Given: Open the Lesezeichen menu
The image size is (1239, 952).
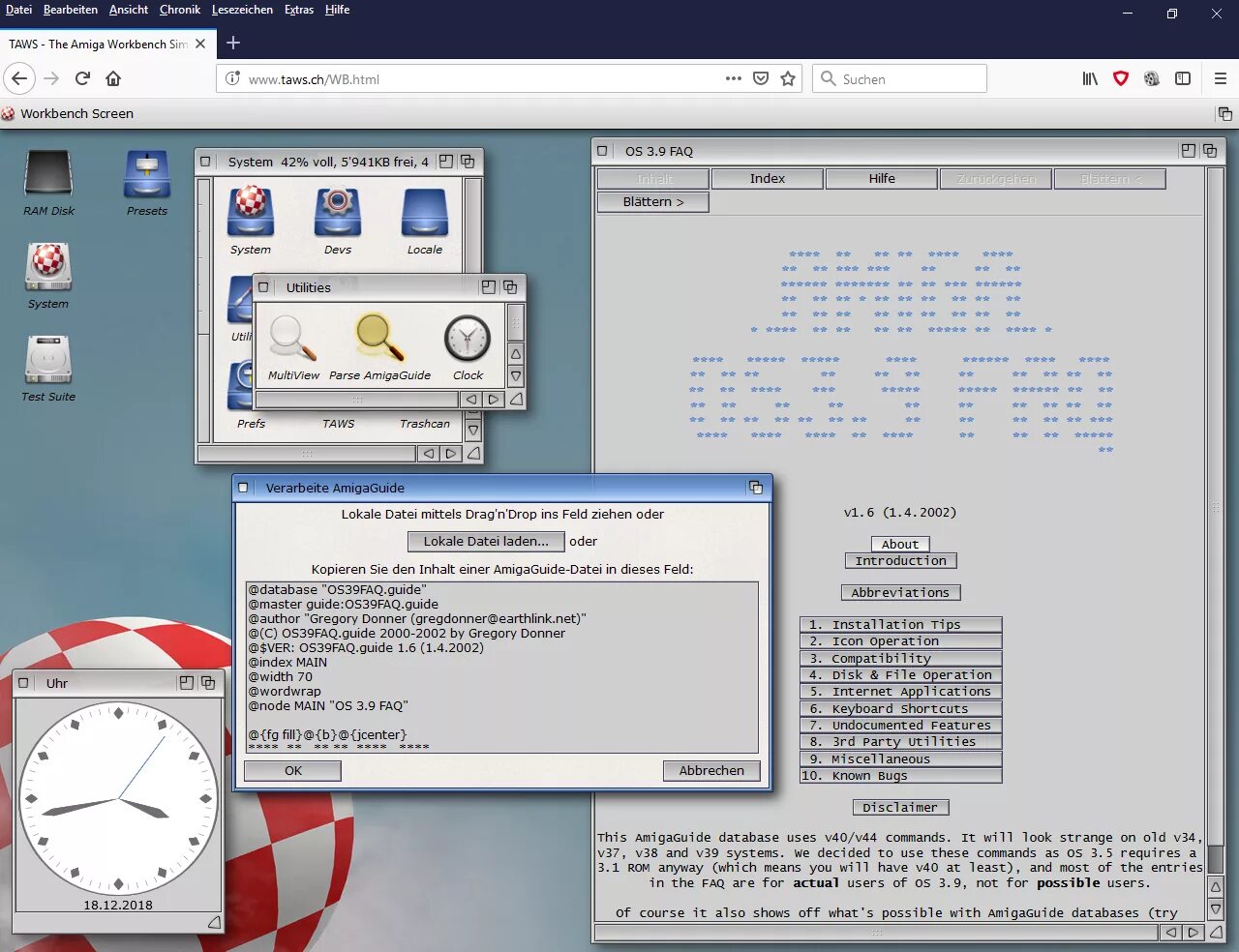Looking at the screenshot, I should click(242, 10).
